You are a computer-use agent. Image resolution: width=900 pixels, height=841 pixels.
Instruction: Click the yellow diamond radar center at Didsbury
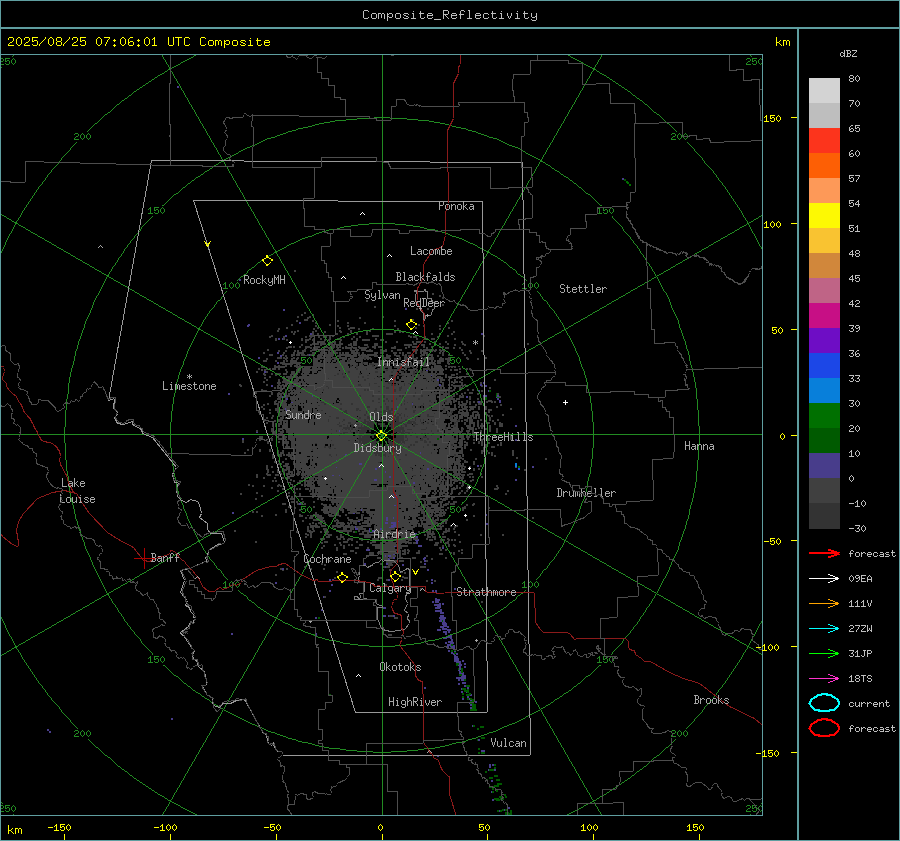(x=381, y=436)
